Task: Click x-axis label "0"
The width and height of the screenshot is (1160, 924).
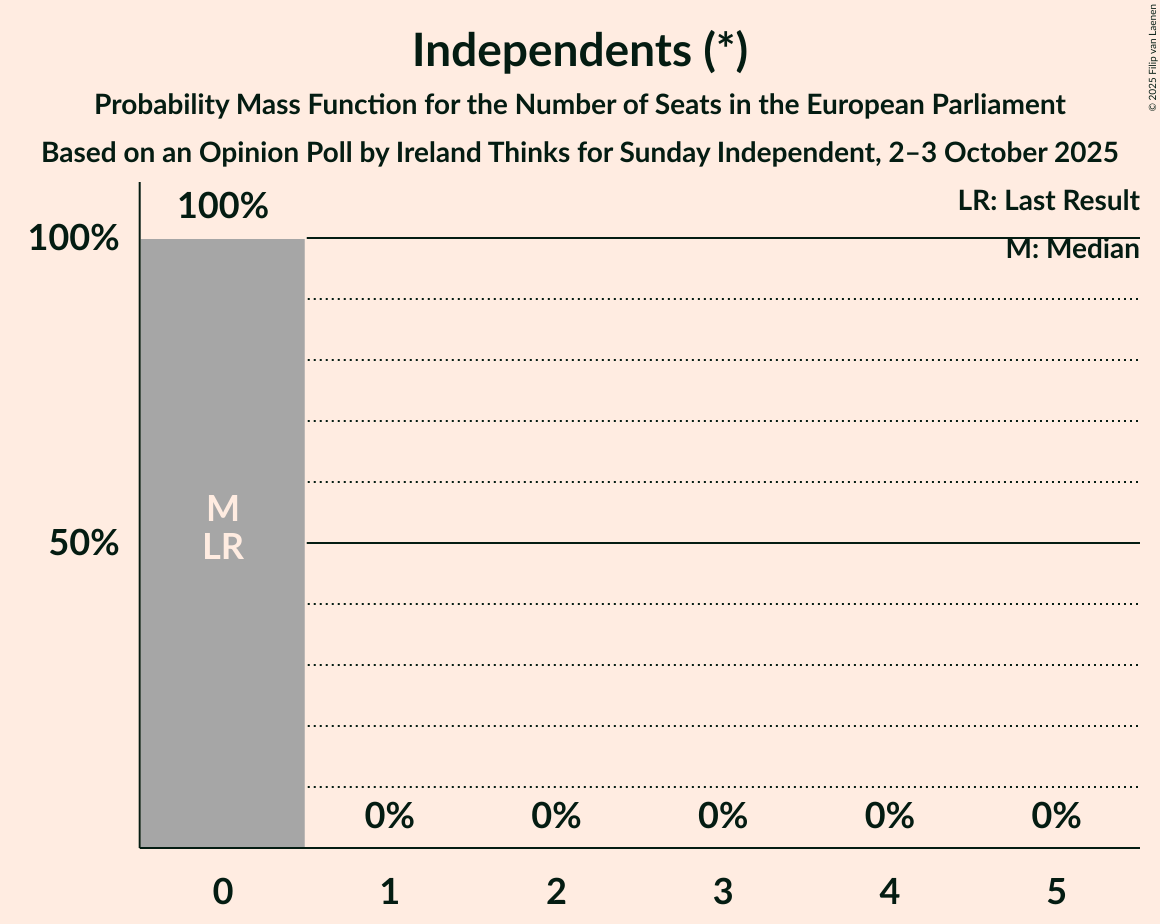Action: [x=223, y=891]
